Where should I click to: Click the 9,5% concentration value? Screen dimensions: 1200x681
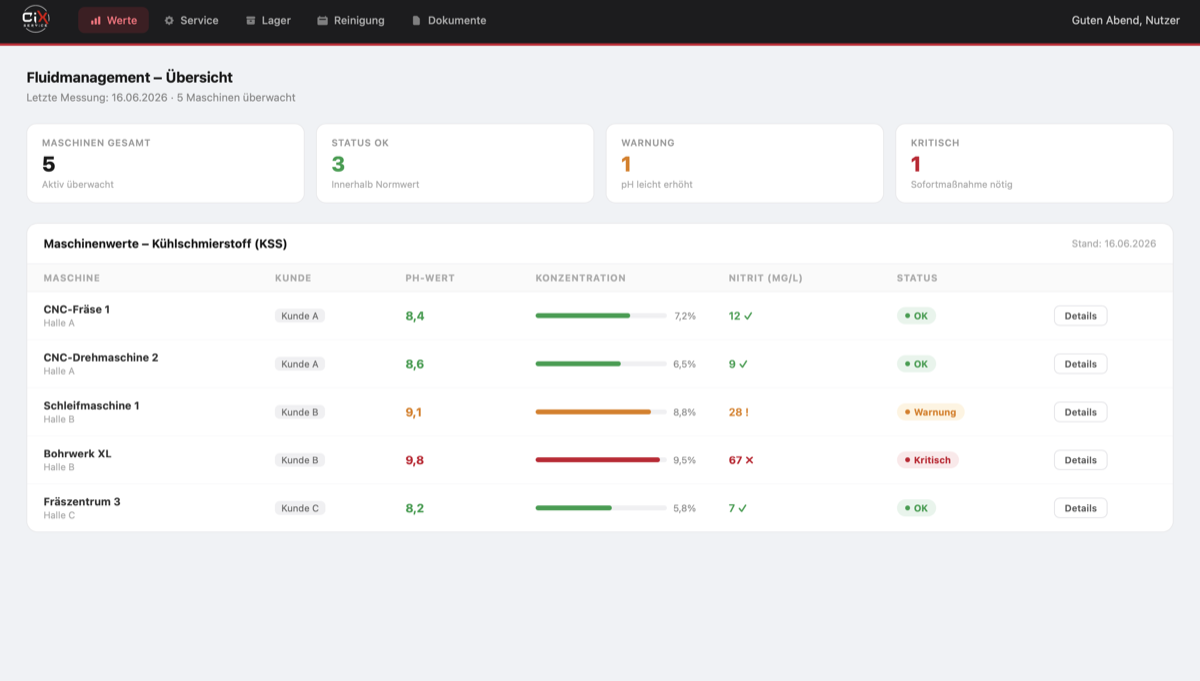pos(684,460)
